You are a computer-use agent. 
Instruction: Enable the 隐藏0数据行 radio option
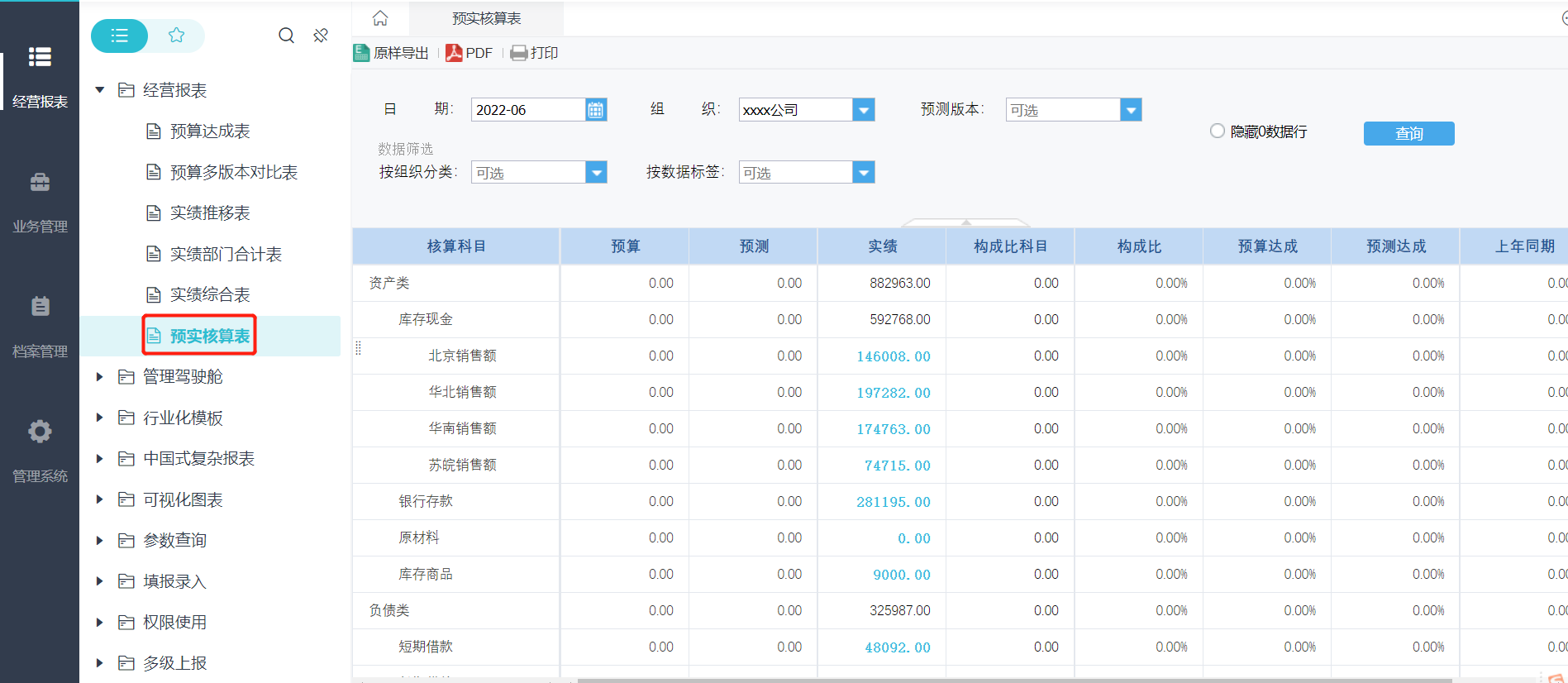coord(1217,131)
